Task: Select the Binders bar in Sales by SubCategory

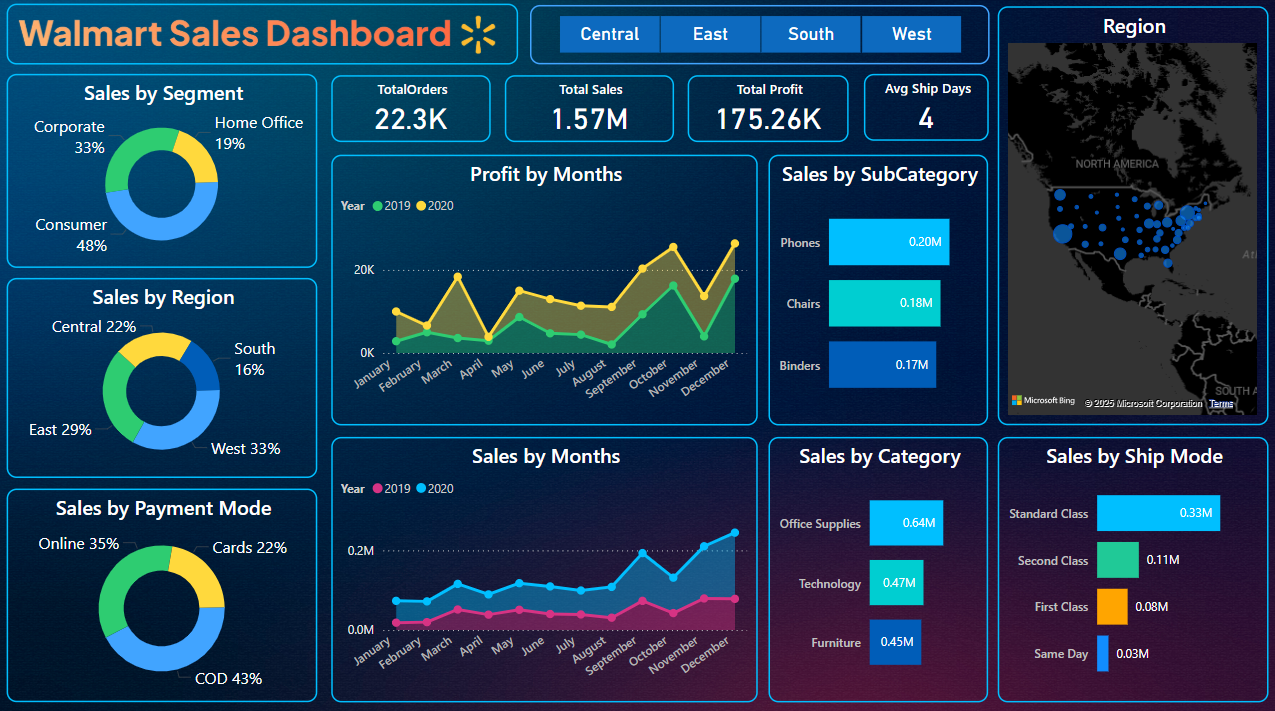Action: click(882, 365)
